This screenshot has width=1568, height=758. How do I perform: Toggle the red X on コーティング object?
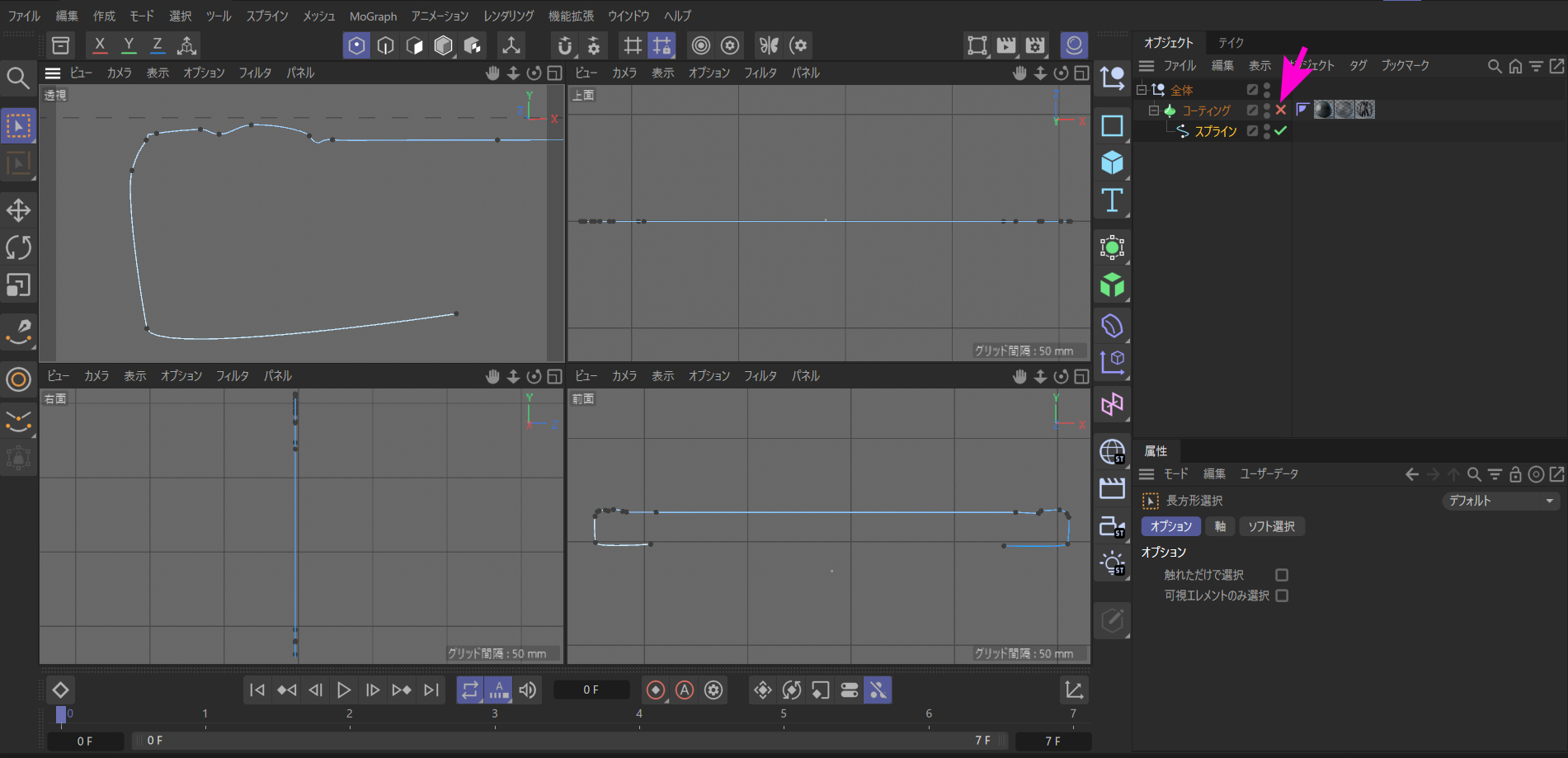pyautogui.click(x=1281, y=111)
